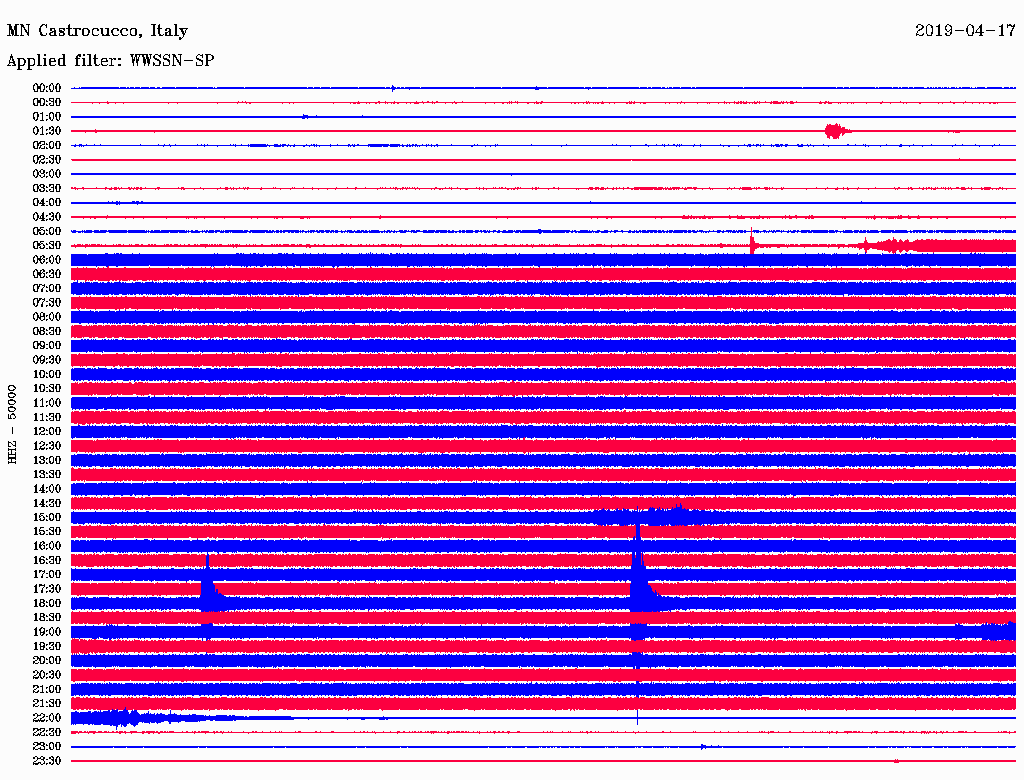Click the 21:30 time label

click(47, 704)
